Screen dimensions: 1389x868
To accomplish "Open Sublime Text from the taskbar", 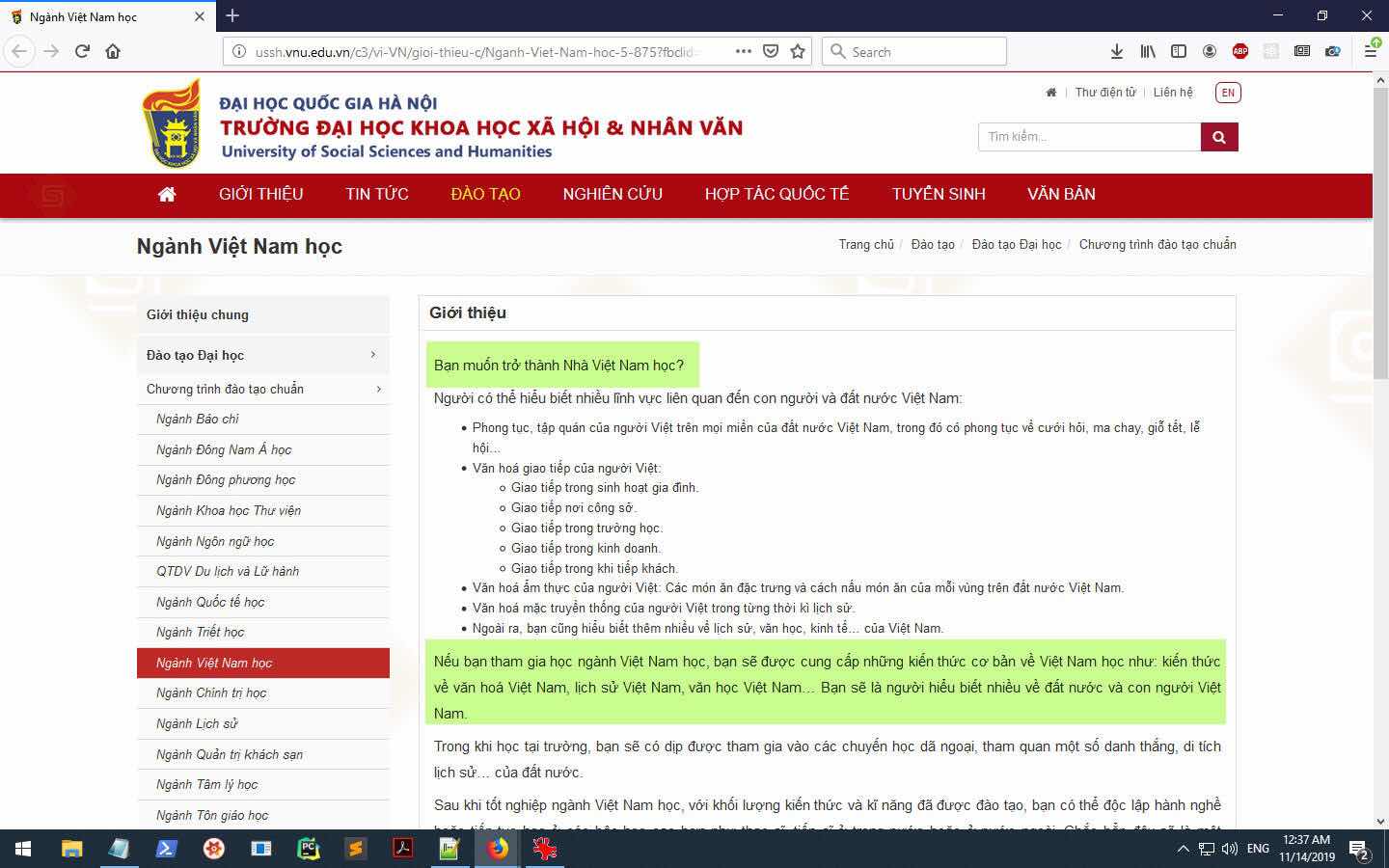I will pos(356,849).
